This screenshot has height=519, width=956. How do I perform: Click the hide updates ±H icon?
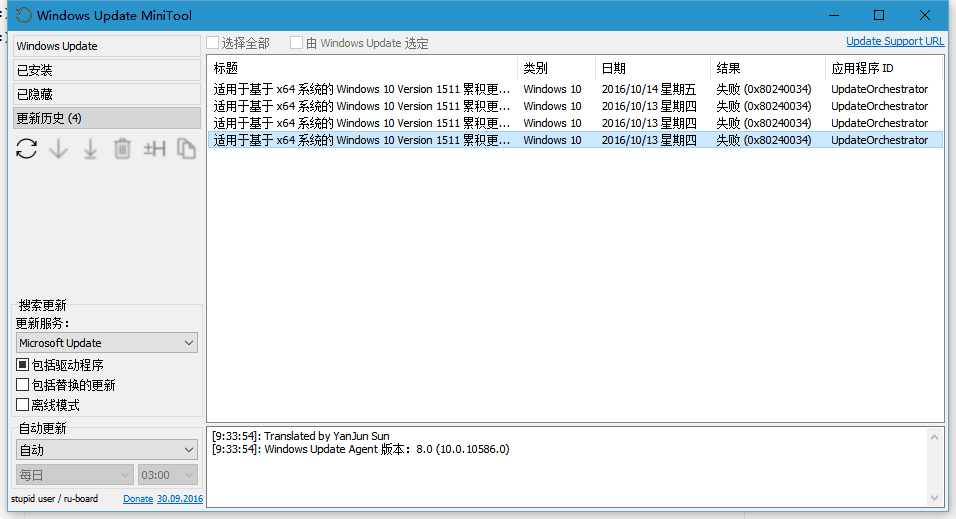tap(154, 149)
